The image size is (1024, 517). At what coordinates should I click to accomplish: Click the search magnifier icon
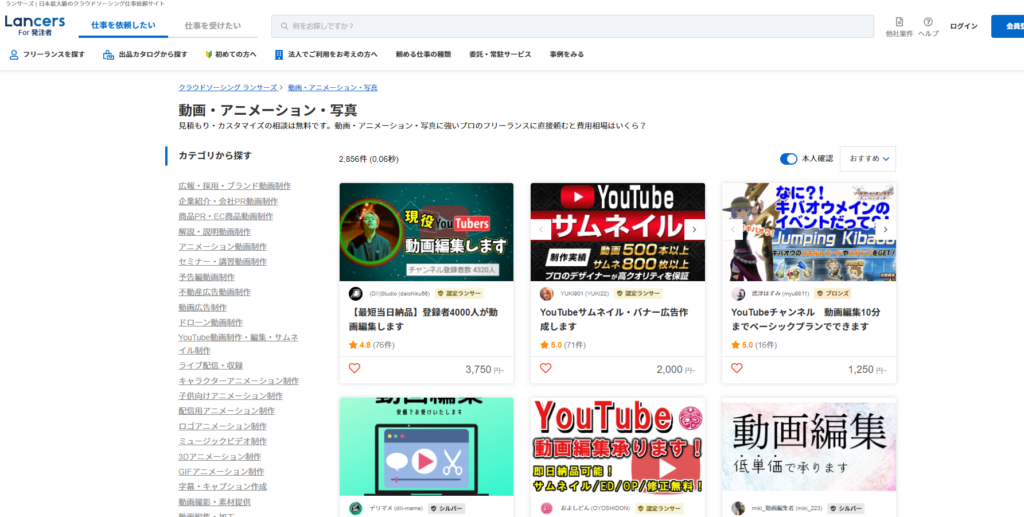[284, 27]
